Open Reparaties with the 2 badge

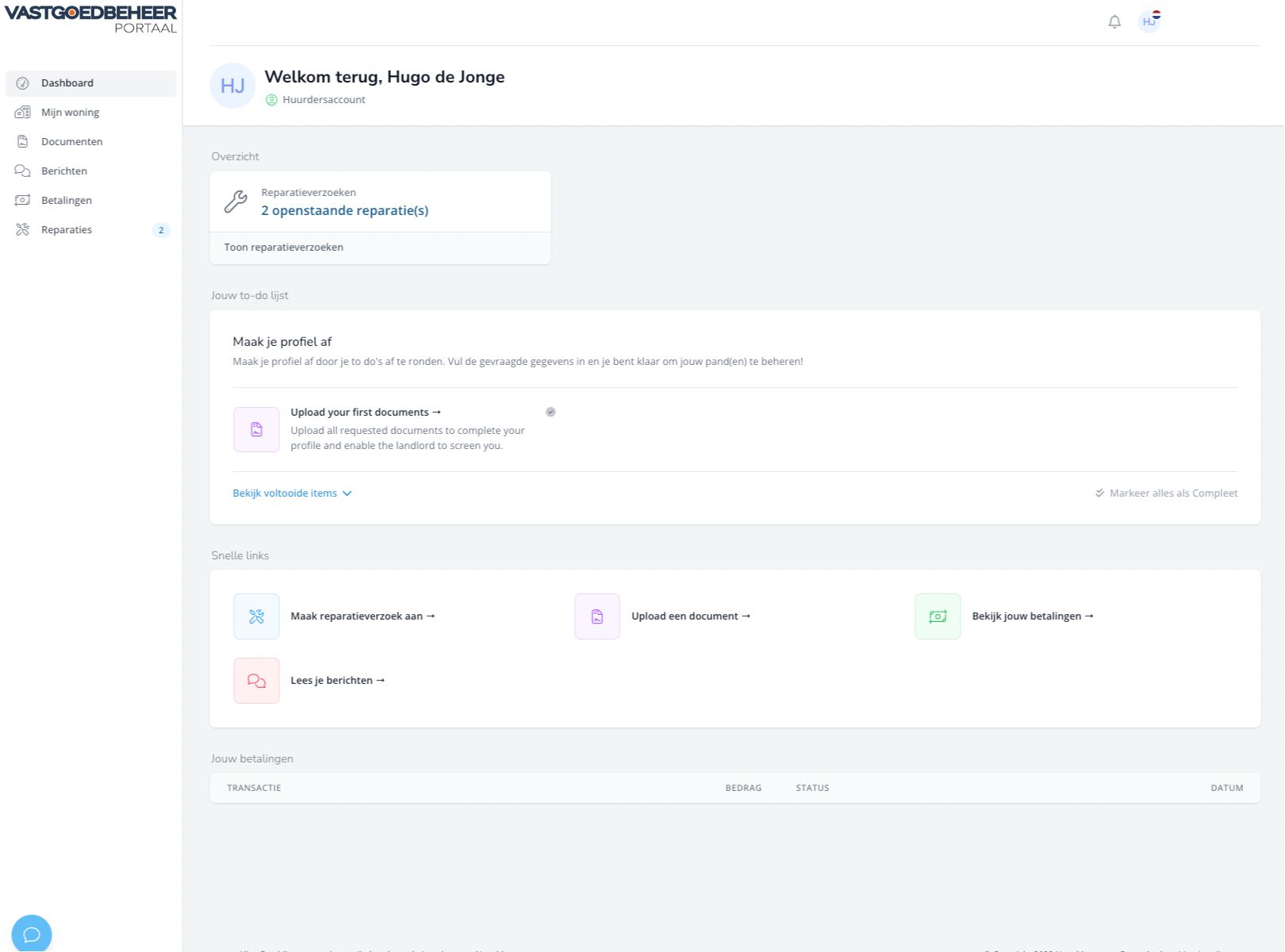pyautogui.click(x=67, y=230)
